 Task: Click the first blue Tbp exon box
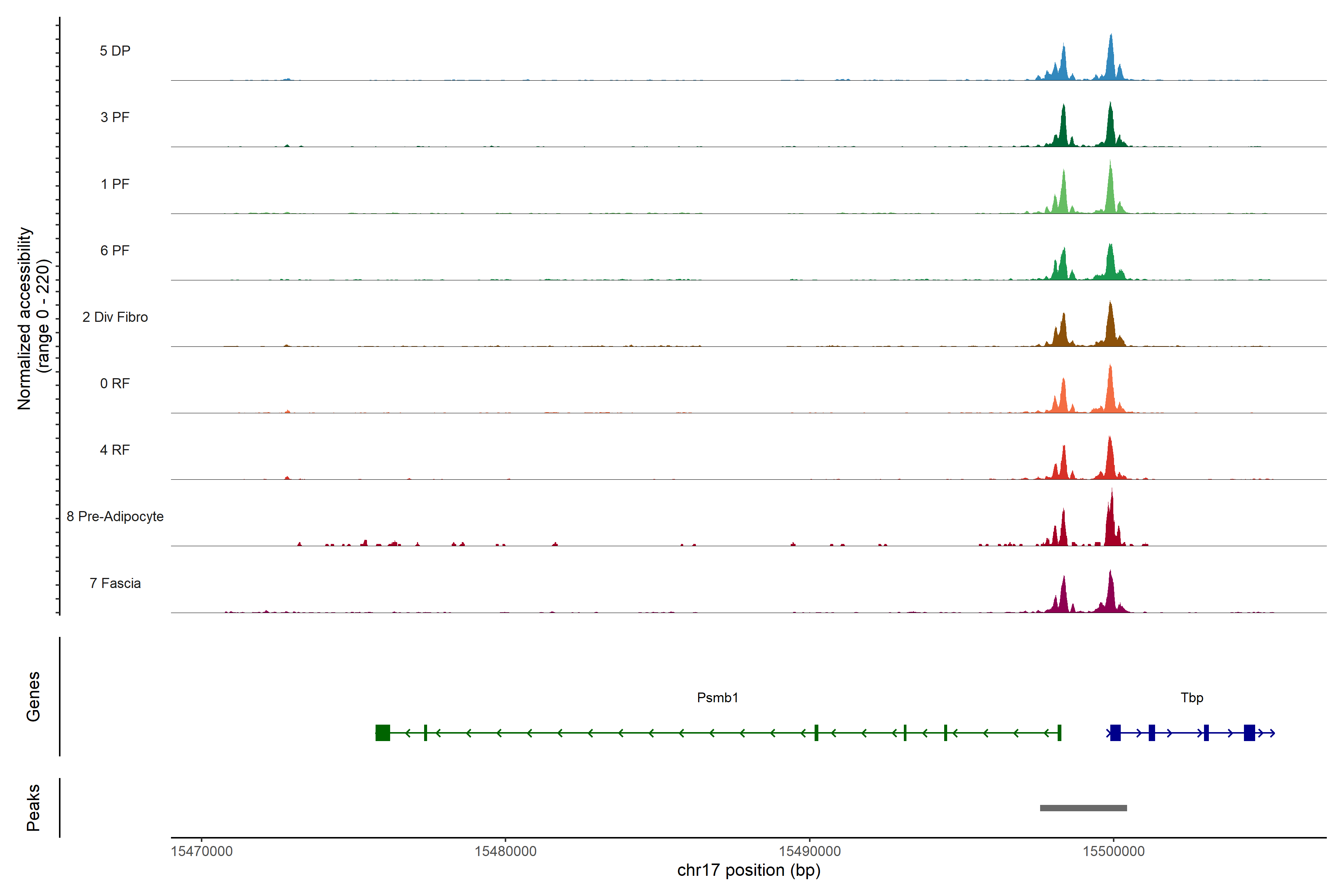[1115, 732]
